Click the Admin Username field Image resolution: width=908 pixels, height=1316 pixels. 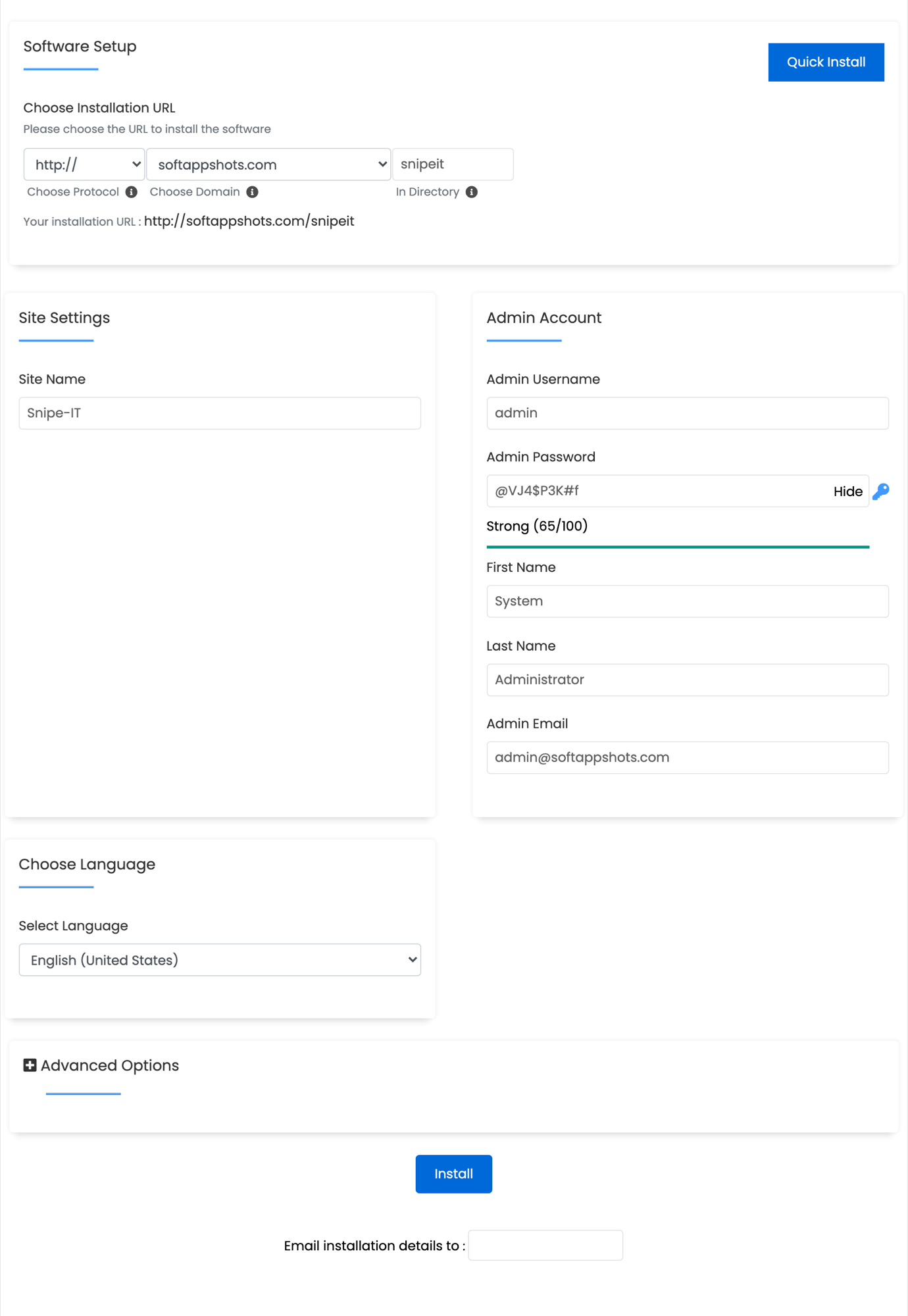point(687,413)
